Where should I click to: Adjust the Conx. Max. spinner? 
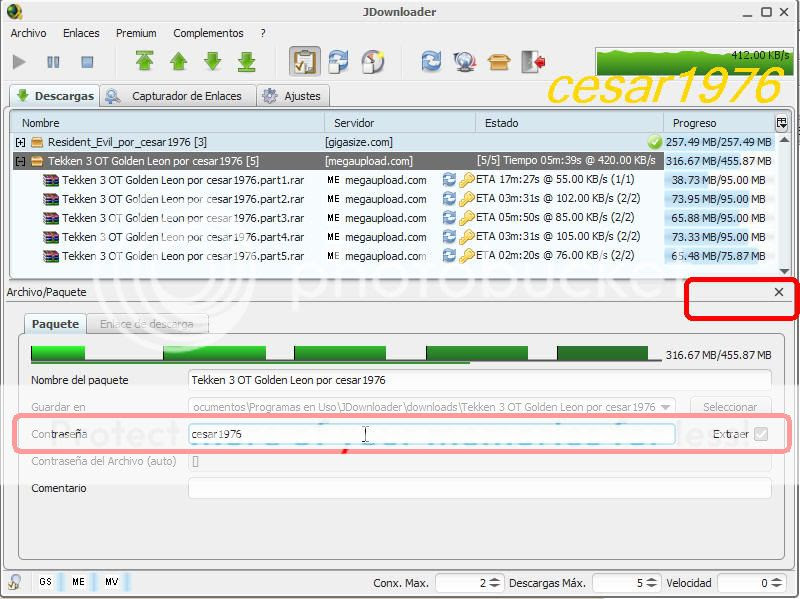click(x=494, y=583)
